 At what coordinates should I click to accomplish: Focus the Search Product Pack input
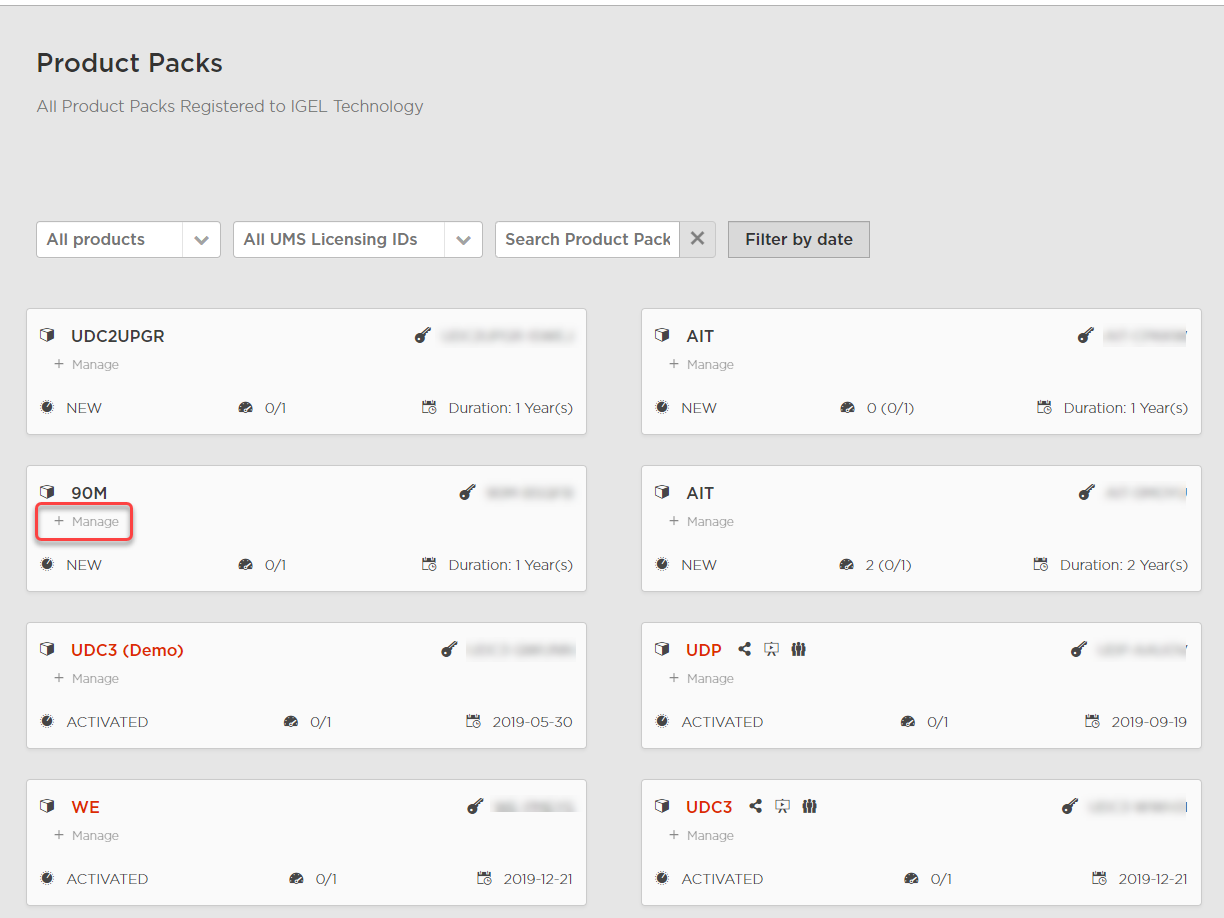click(x=587, y=240)
